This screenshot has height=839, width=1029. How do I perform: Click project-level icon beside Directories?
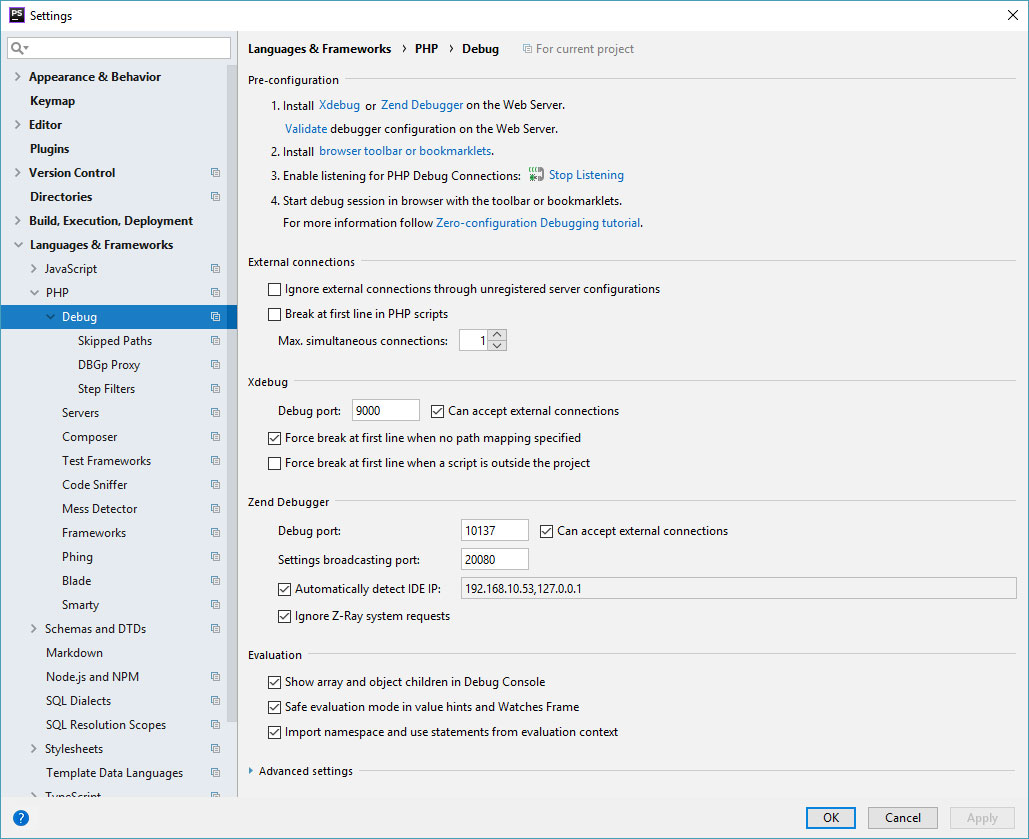pyautogui.click(x=215, y=196)
